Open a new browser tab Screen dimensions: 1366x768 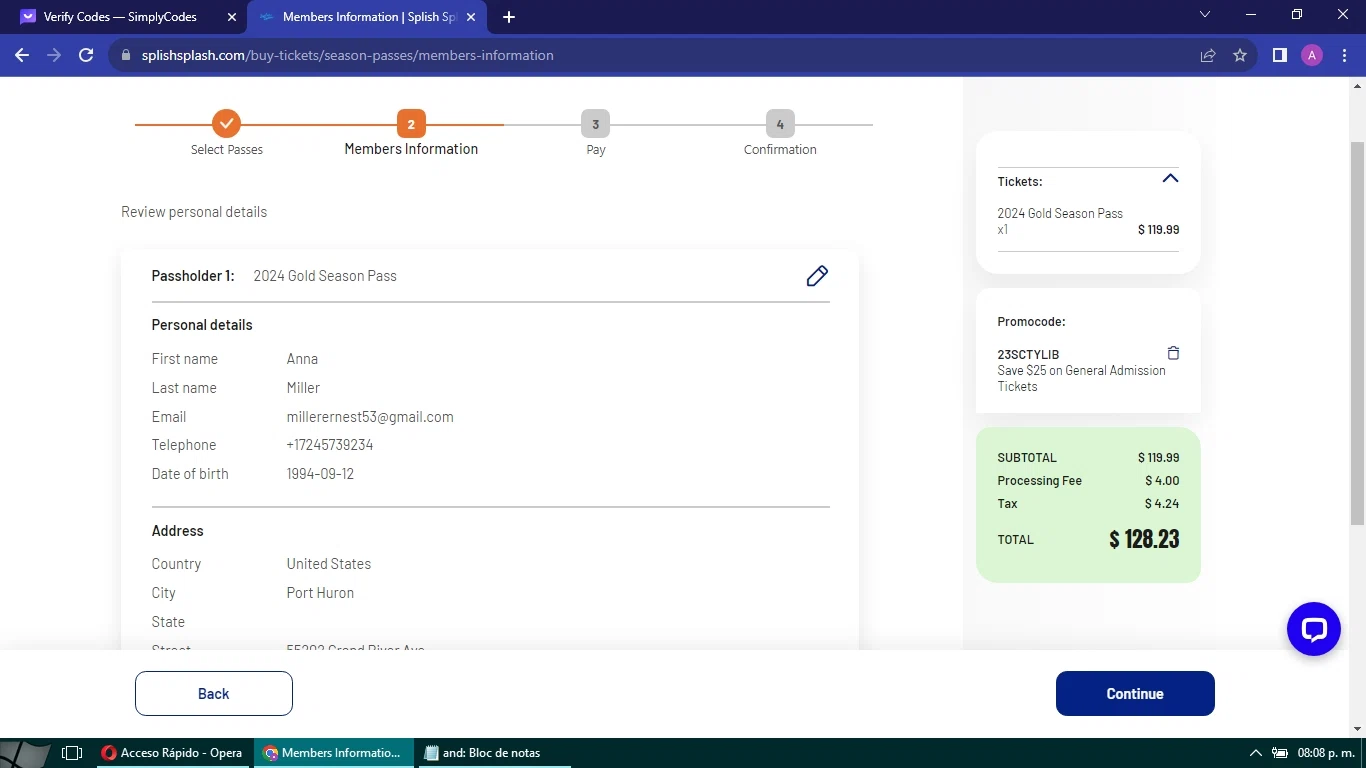[x=509, y=17]
